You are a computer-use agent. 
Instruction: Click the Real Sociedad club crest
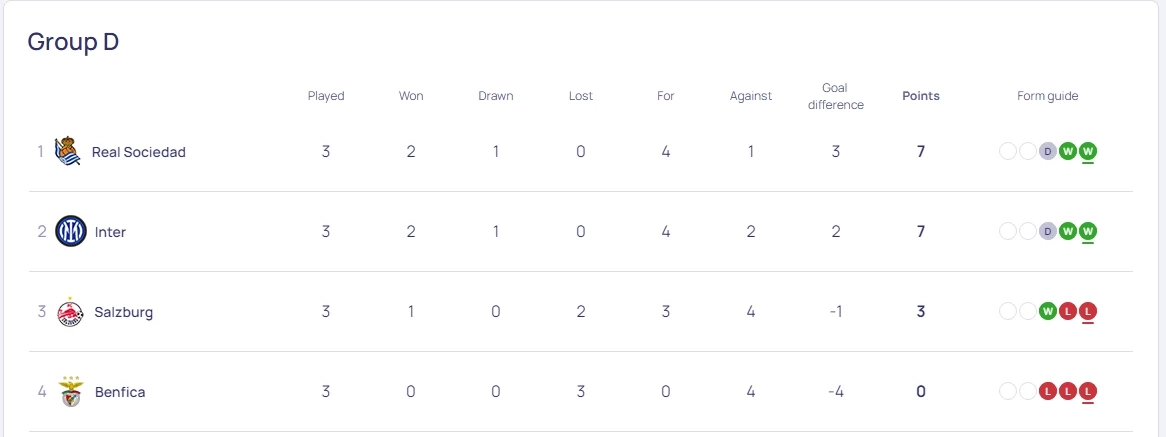(68, 151)
